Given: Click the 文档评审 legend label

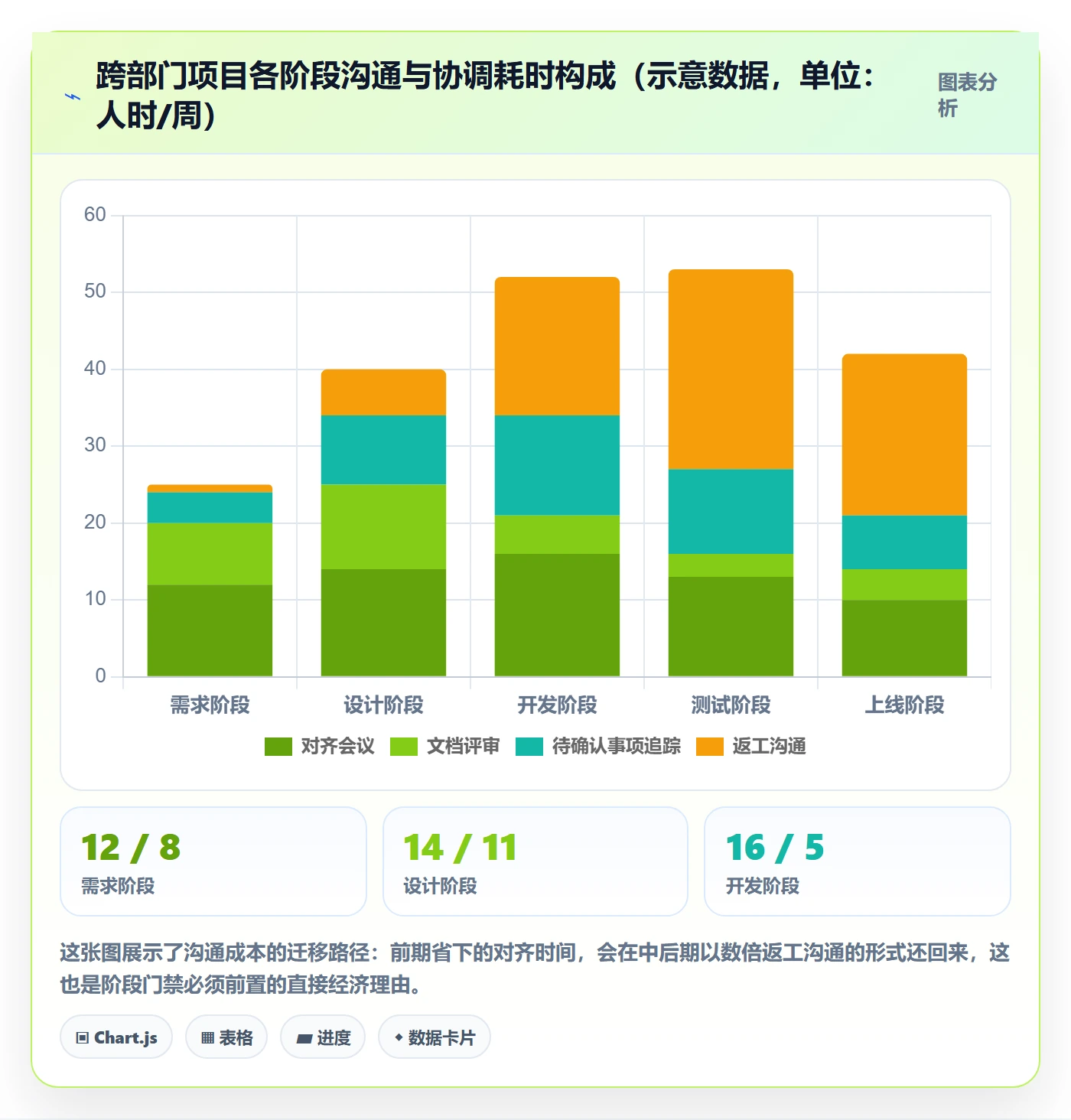Looking at the screenshot, I should (463, 747).
